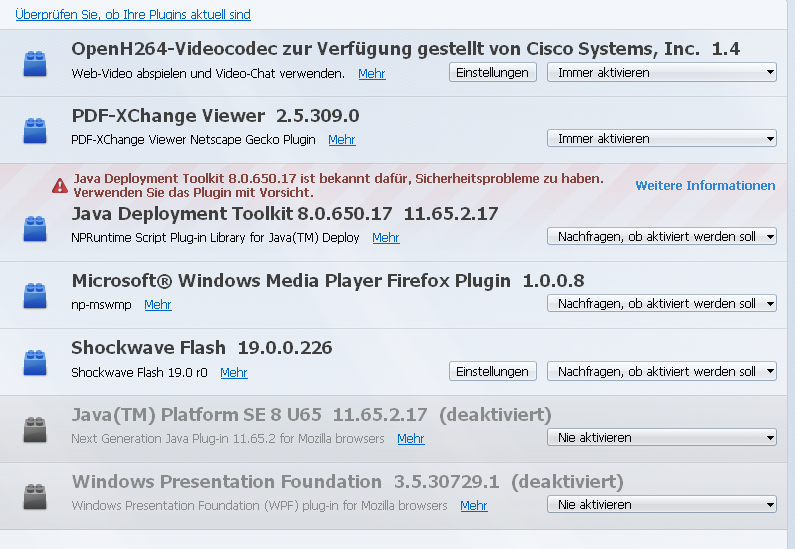Open Einstellungen for OpenH264-Videocodec
795x549 pixels.
[492, 72]
